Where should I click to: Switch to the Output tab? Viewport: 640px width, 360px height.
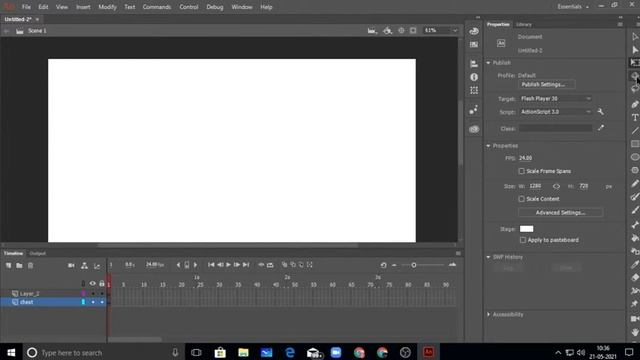point(38,253)
